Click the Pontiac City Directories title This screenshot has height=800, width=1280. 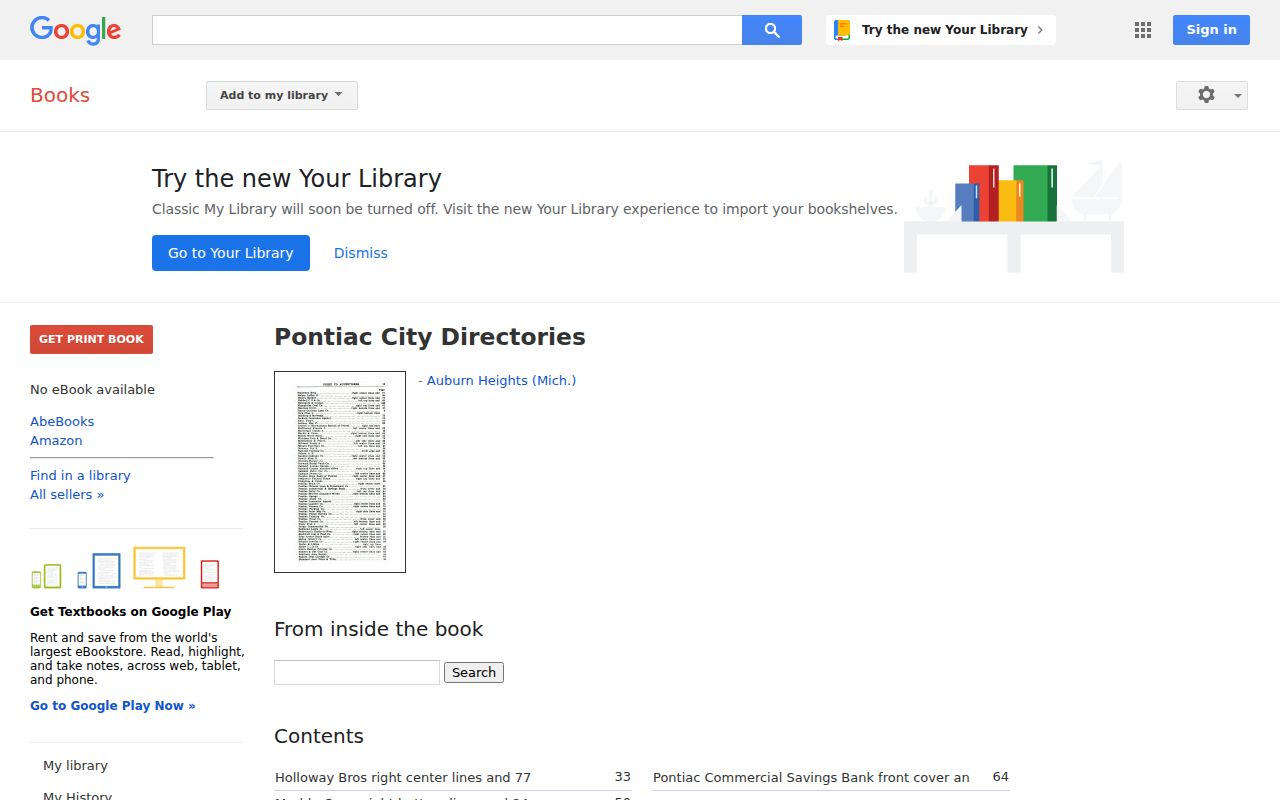click(x=430, y=337)
